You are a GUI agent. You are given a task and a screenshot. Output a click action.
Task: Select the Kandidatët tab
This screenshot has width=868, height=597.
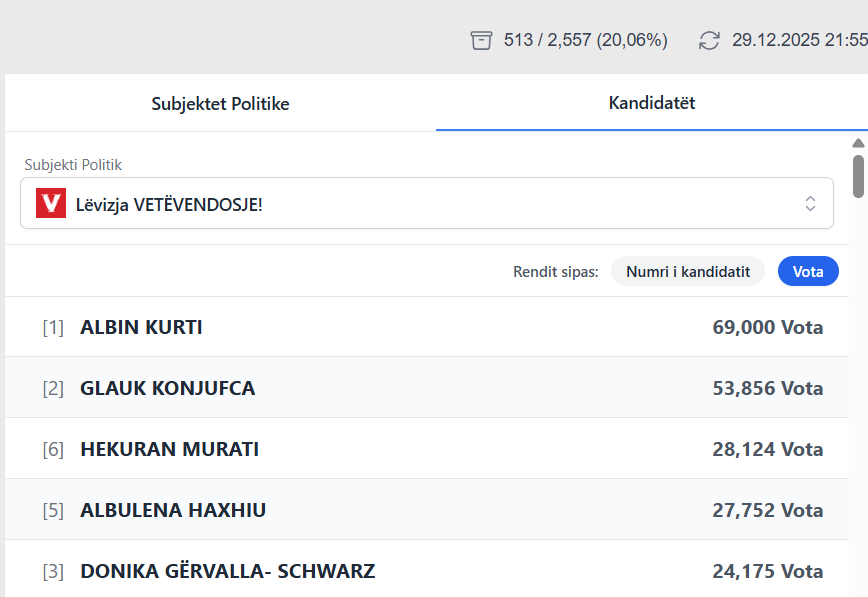pyautogui.click(x=652, y=103)
